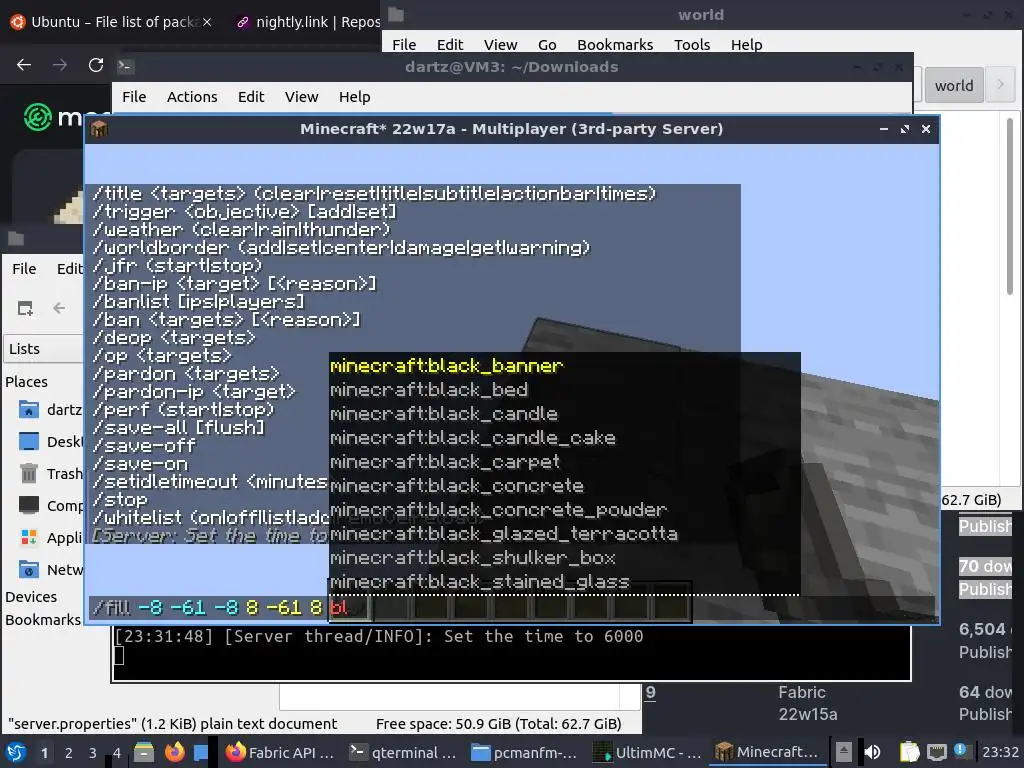Switch to workspace 2

click(69, 753)
